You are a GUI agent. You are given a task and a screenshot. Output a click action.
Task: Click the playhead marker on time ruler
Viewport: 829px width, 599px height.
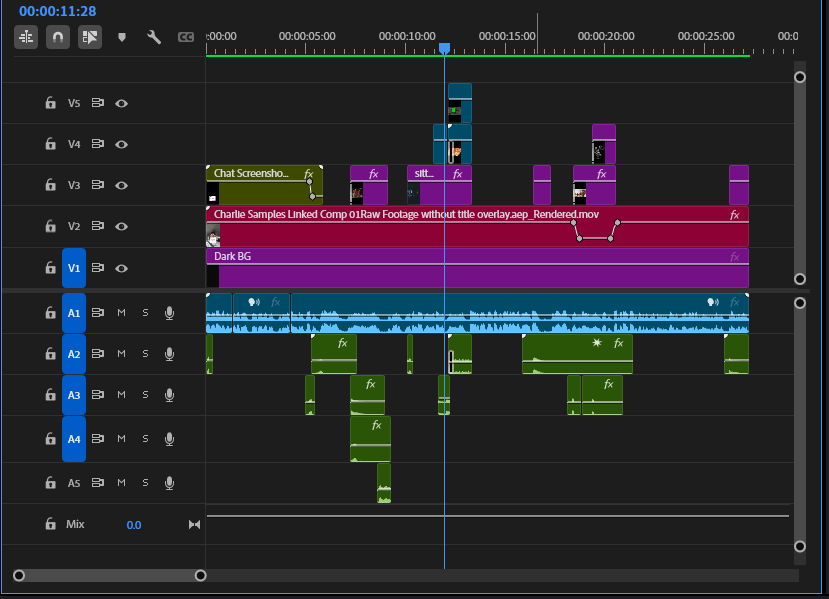point(445,49)
